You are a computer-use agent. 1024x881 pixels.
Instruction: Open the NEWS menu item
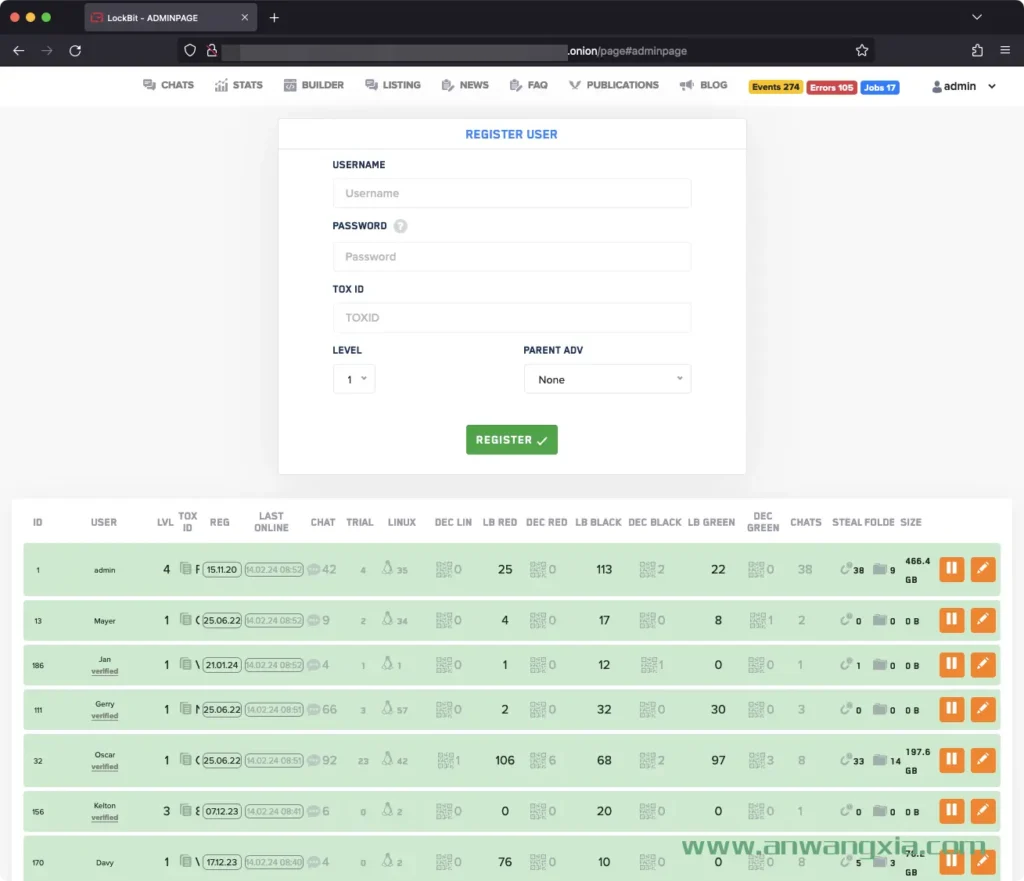[465, 85]
